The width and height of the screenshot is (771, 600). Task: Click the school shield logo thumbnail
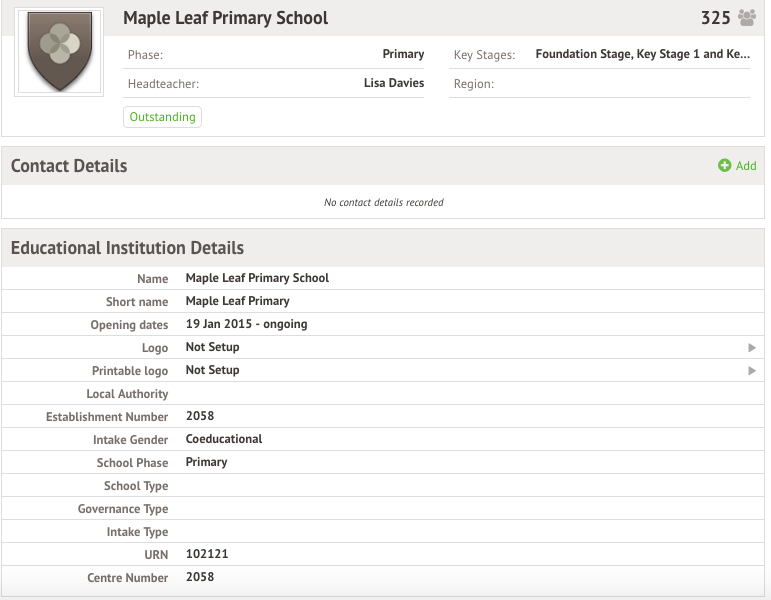coord(59,52)
